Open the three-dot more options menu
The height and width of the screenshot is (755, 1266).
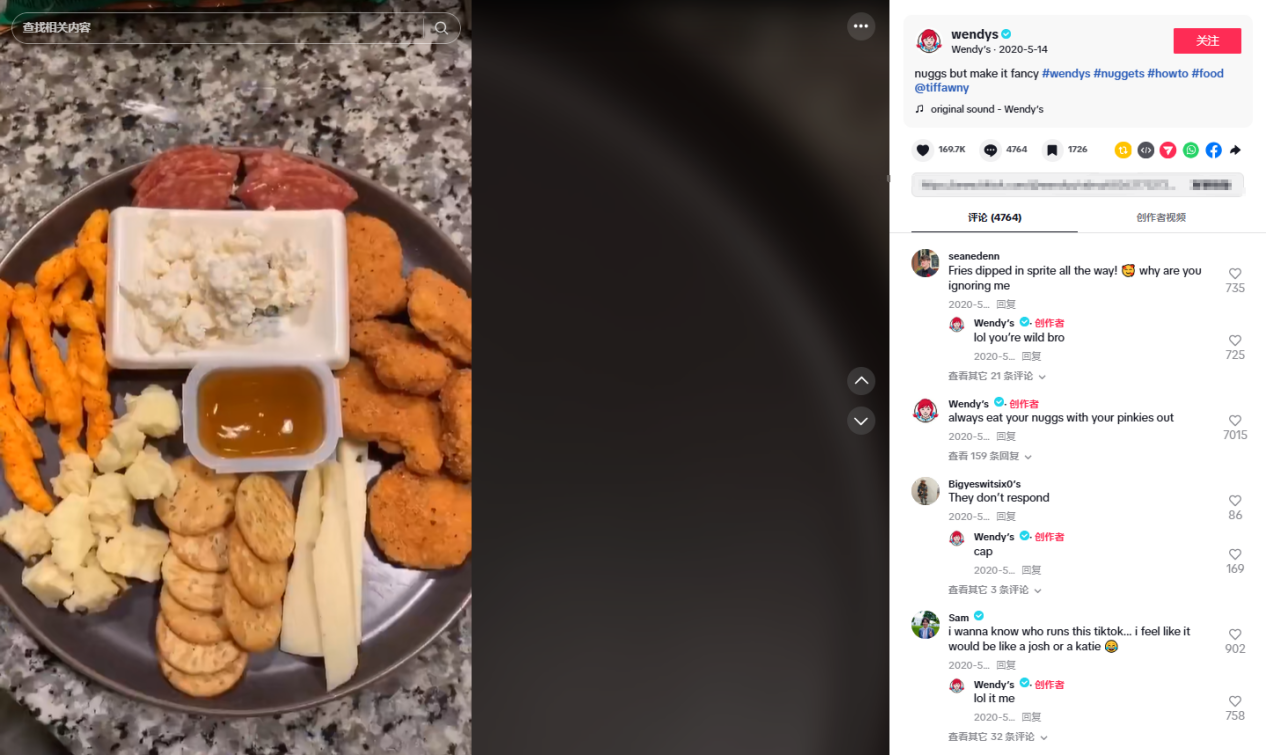click(861, 26)
